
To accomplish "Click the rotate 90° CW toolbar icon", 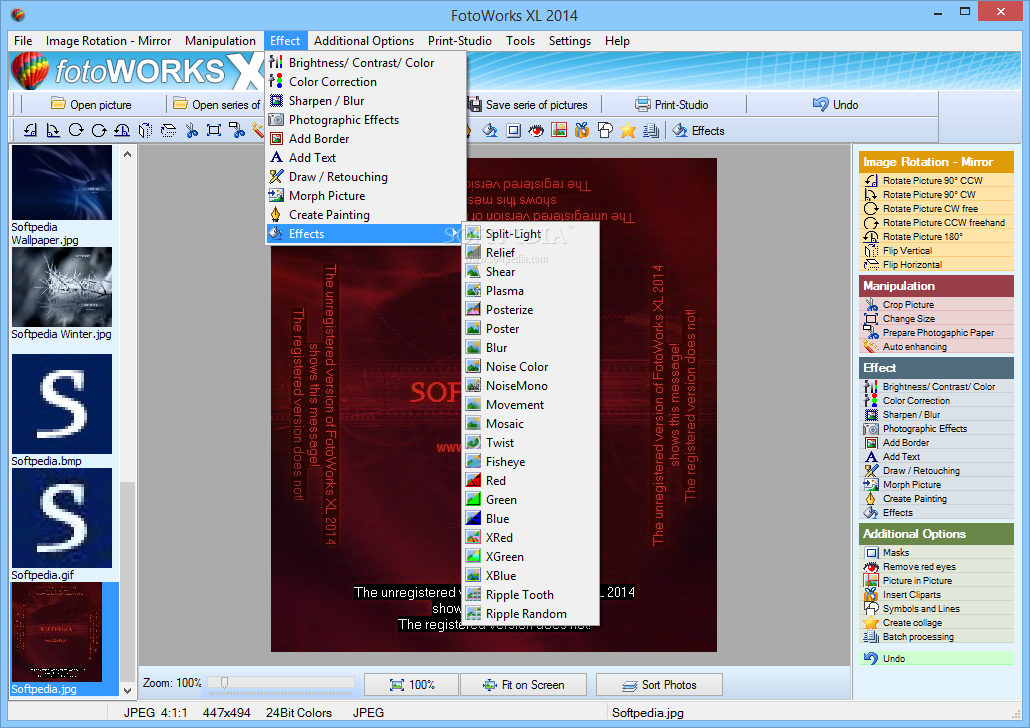I will pyautogui.click(x=53, y=130).
